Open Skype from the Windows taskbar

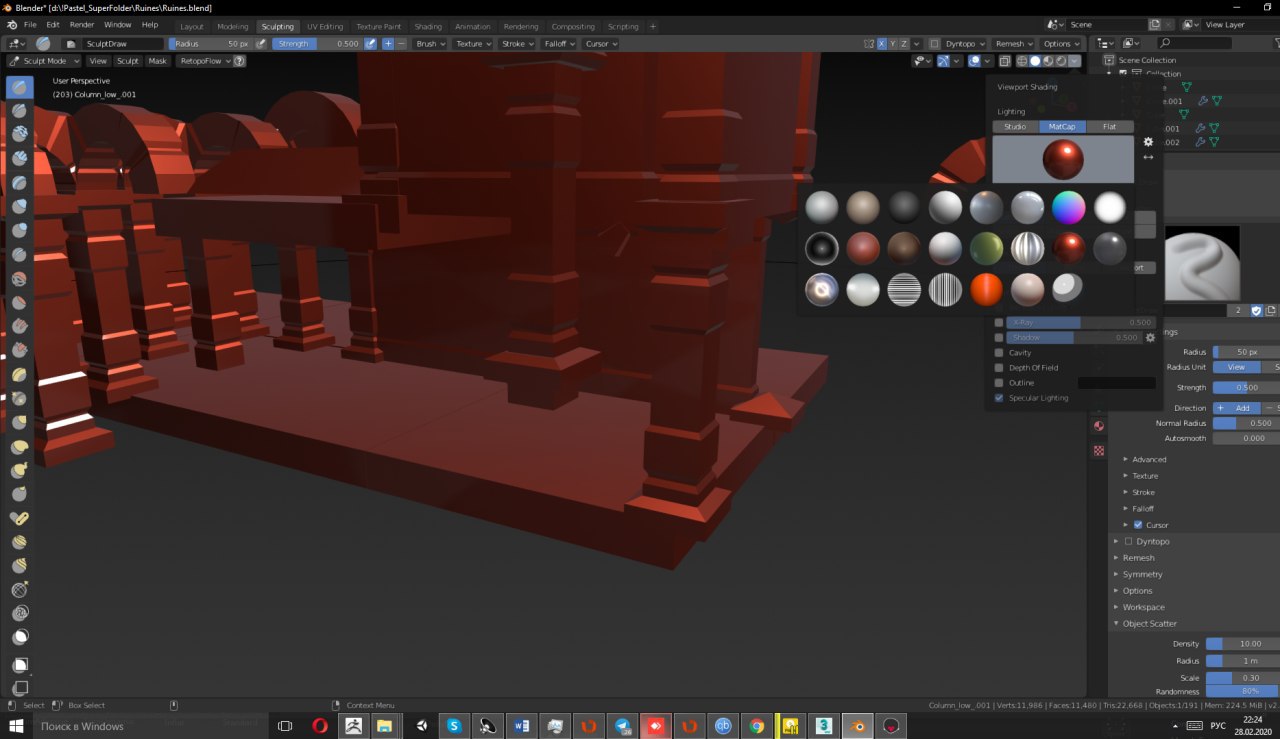click(454, 726)
